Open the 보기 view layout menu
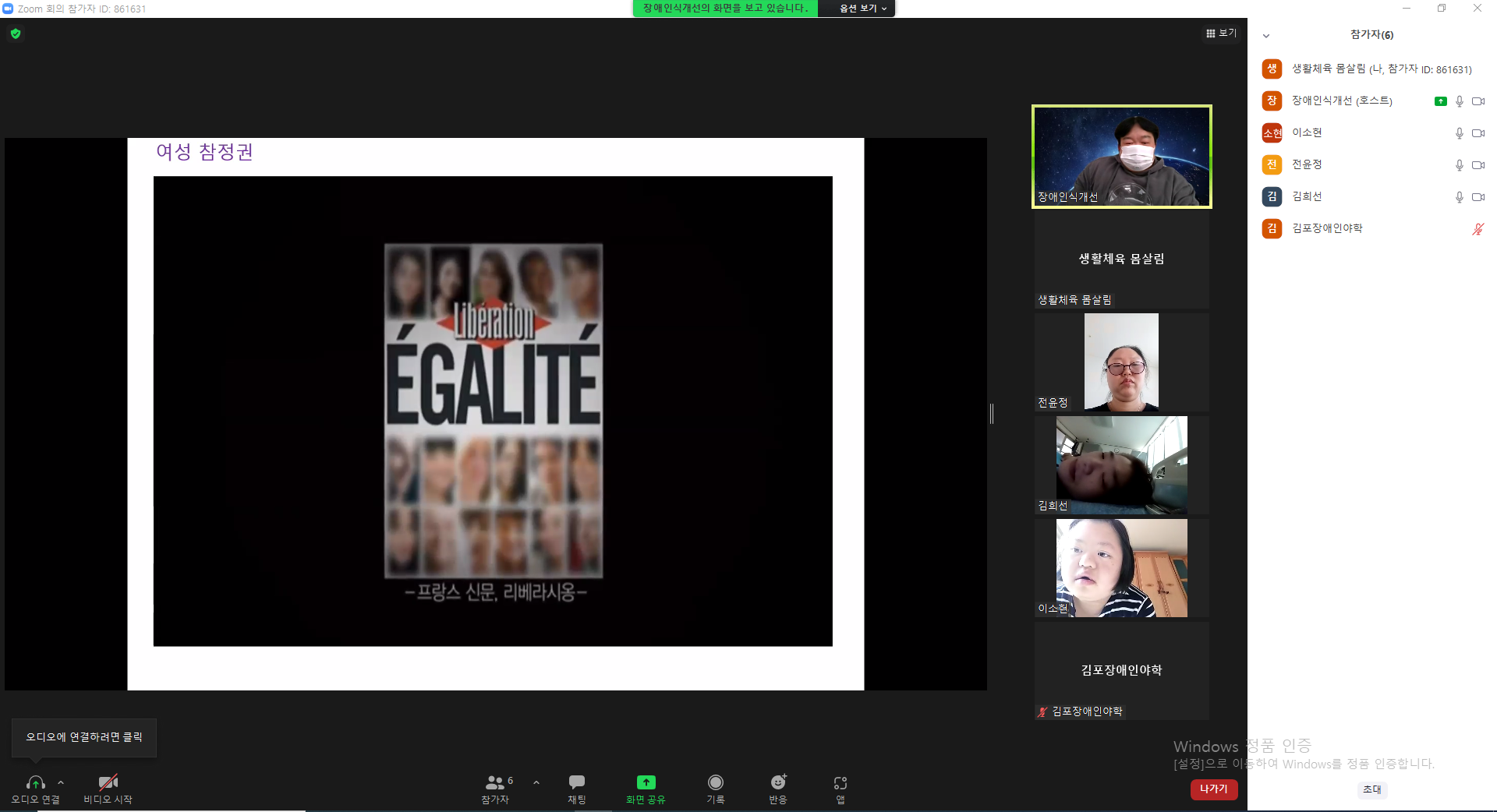 (1221, 34)
